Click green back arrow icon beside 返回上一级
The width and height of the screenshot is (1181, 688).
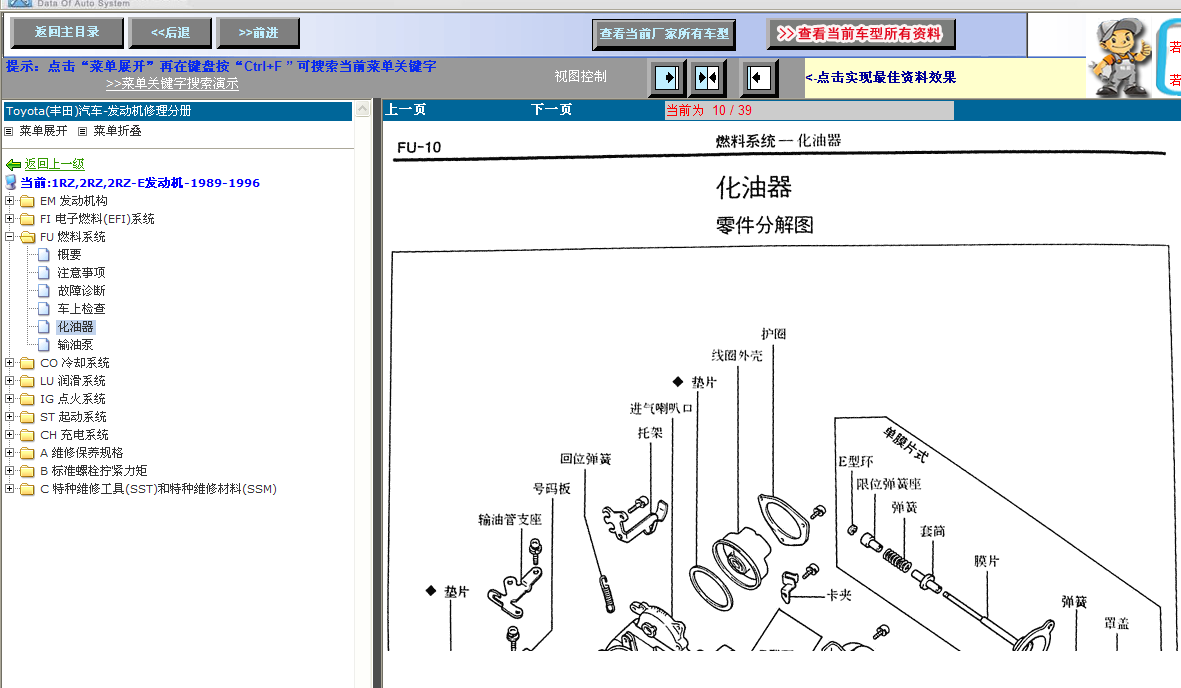pos(13,164)
